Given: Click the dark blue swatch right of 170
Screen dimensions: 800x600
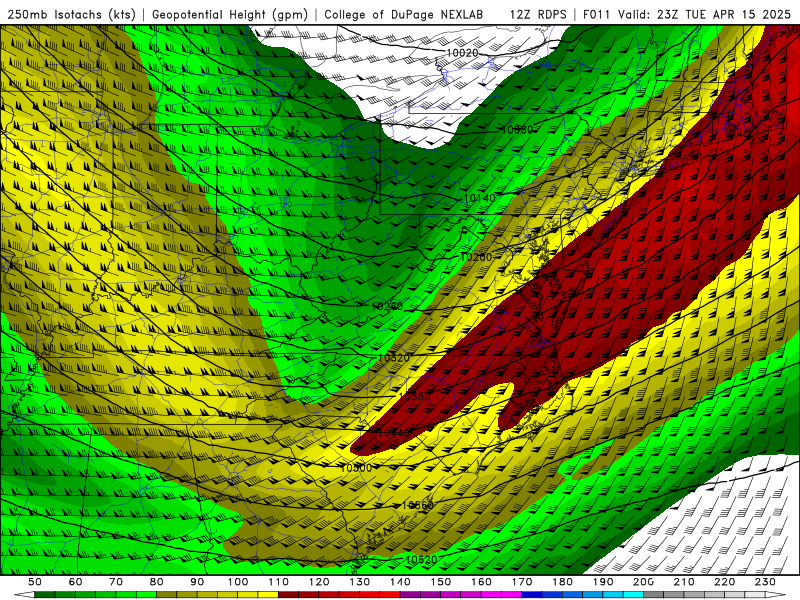Looking at the screenshot, I should [x=532, y=595].
